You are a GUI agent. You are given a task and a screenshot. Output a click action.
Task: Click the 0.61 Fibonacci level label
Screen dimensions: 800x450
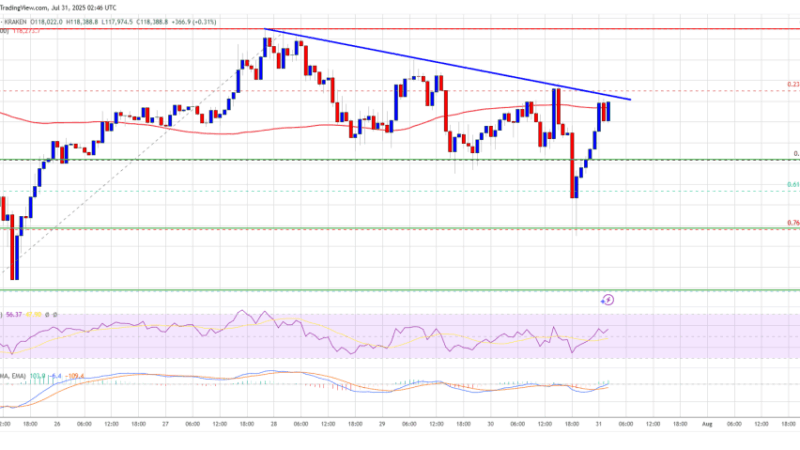click(793, 185)
